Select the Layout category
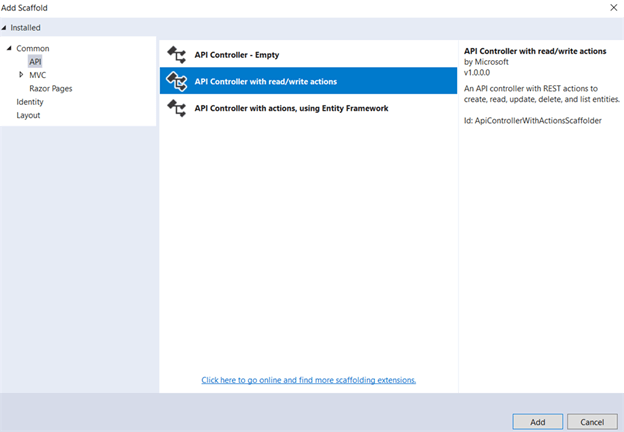The width and height of the screenshot is (624, 432). (x=28, y=115)
